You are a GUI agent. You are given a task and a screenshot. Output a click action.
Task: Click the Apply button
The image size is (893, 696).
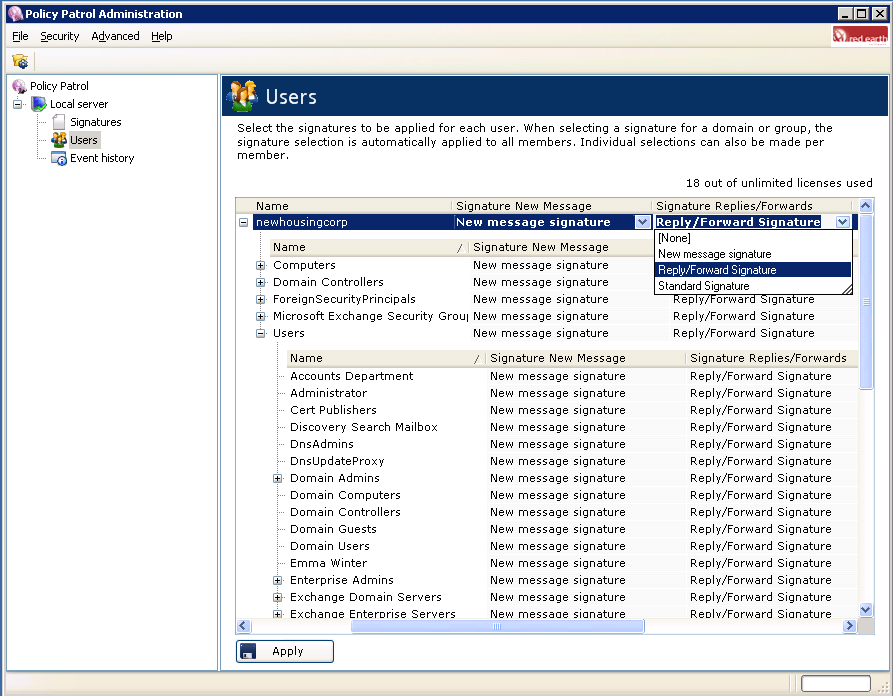click(x=285, y=652)
